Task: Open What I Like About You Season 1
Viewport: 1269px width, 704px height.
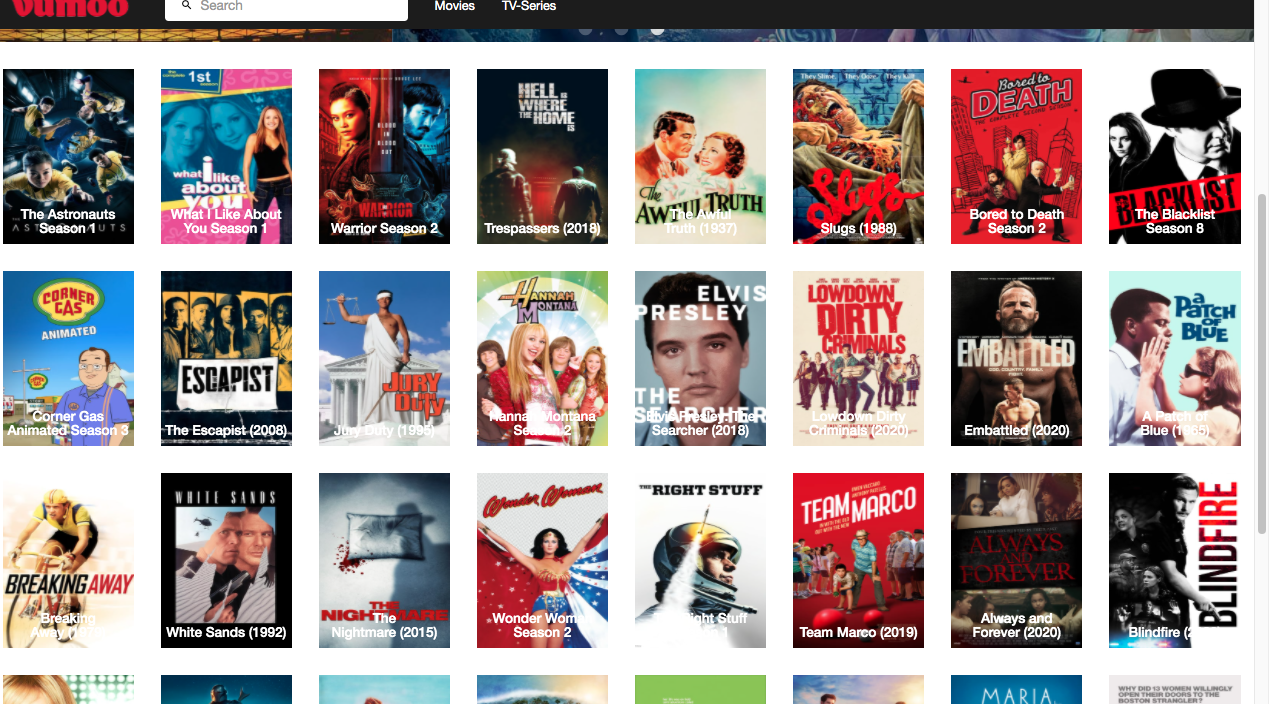Action: [x=226, y=156]
